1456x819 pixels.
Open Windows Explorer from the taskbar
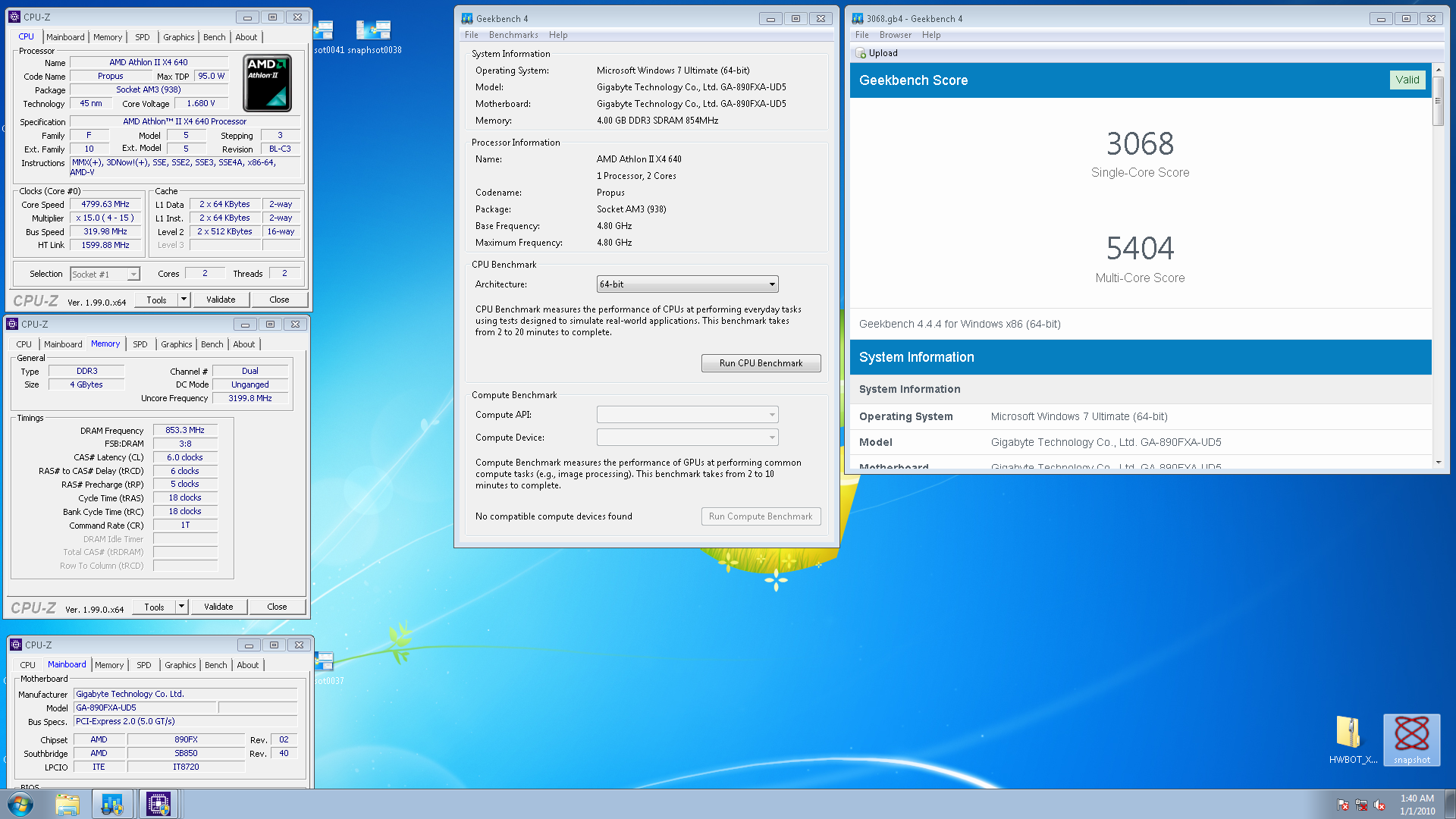[67, 804]
